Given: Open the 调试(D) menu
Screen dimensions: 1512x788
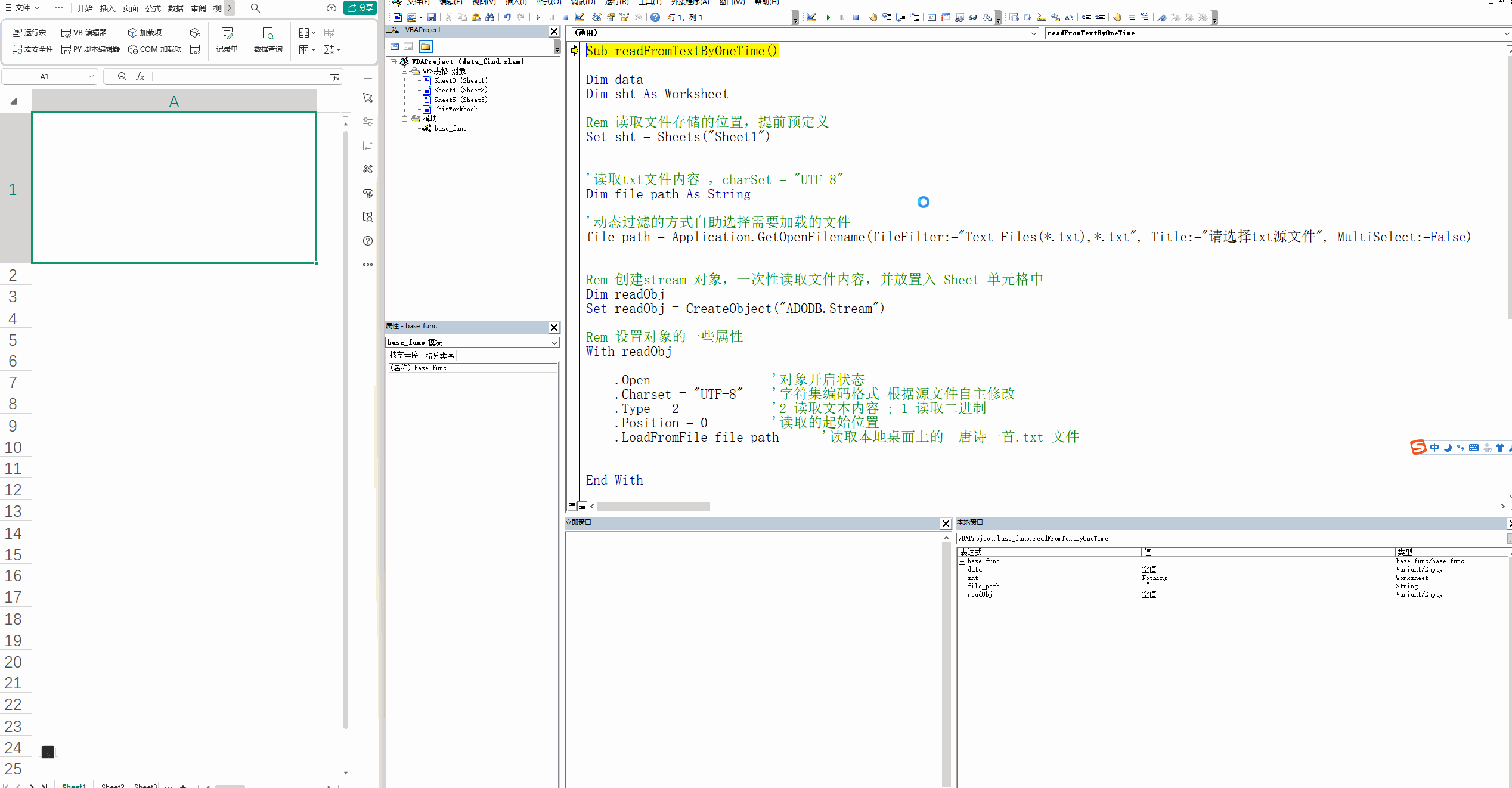Looking at the screenshot, I should pyautogui.click(x=581, y=3).
